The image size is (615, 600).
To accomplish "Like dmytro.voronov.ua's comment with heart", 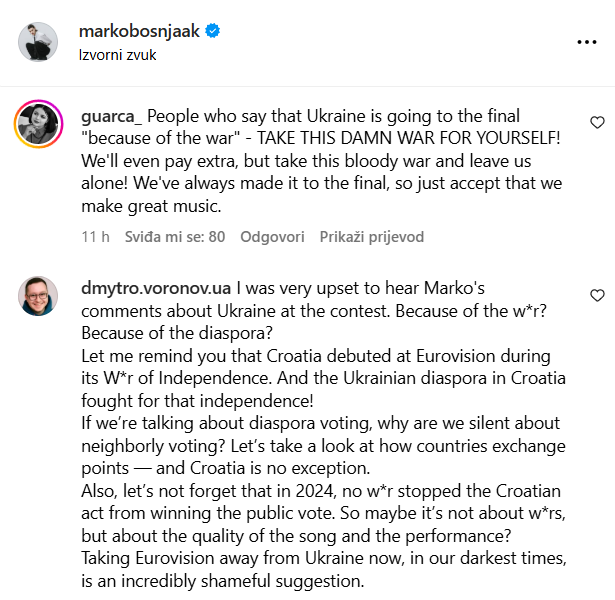I will 597,295.
